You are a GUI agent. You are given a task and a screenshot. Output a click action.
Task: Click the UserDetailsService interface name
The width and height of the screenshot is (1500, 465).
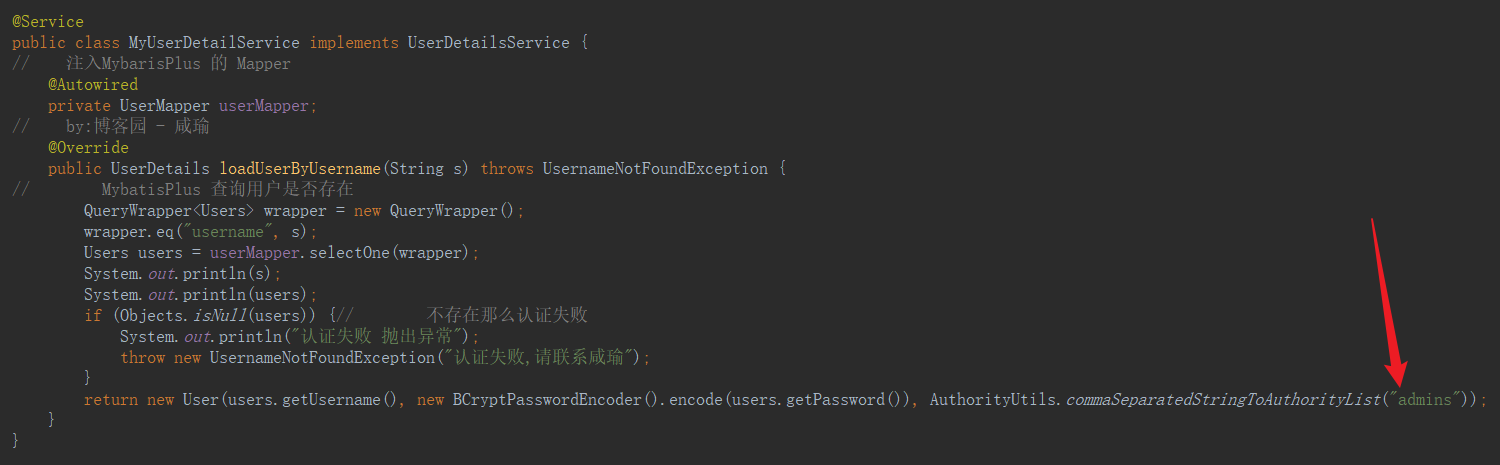coord(488,42)
